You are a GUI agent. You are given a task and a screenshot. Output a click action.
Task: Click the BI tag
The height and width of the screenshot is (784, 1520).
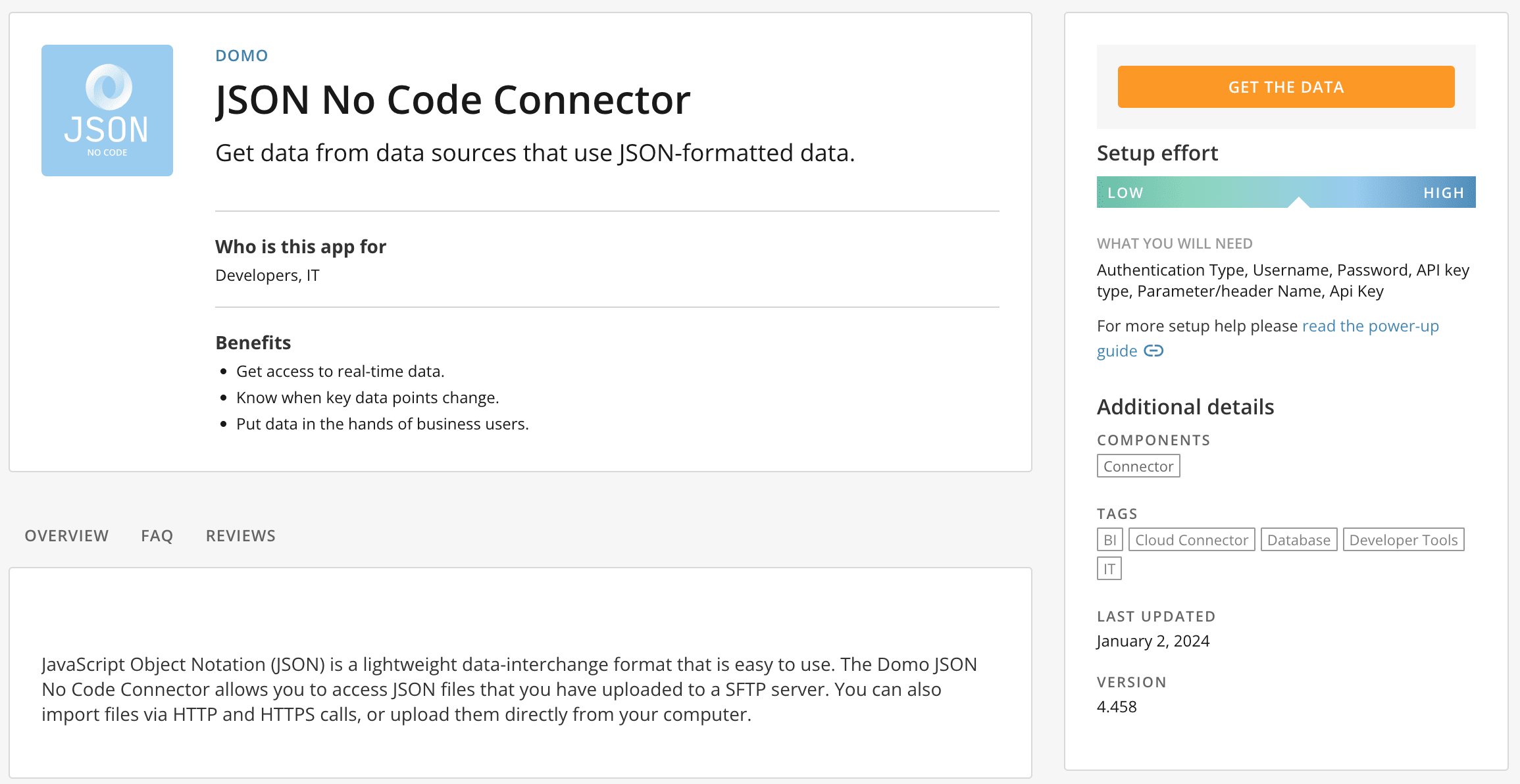coord(1109,540)
